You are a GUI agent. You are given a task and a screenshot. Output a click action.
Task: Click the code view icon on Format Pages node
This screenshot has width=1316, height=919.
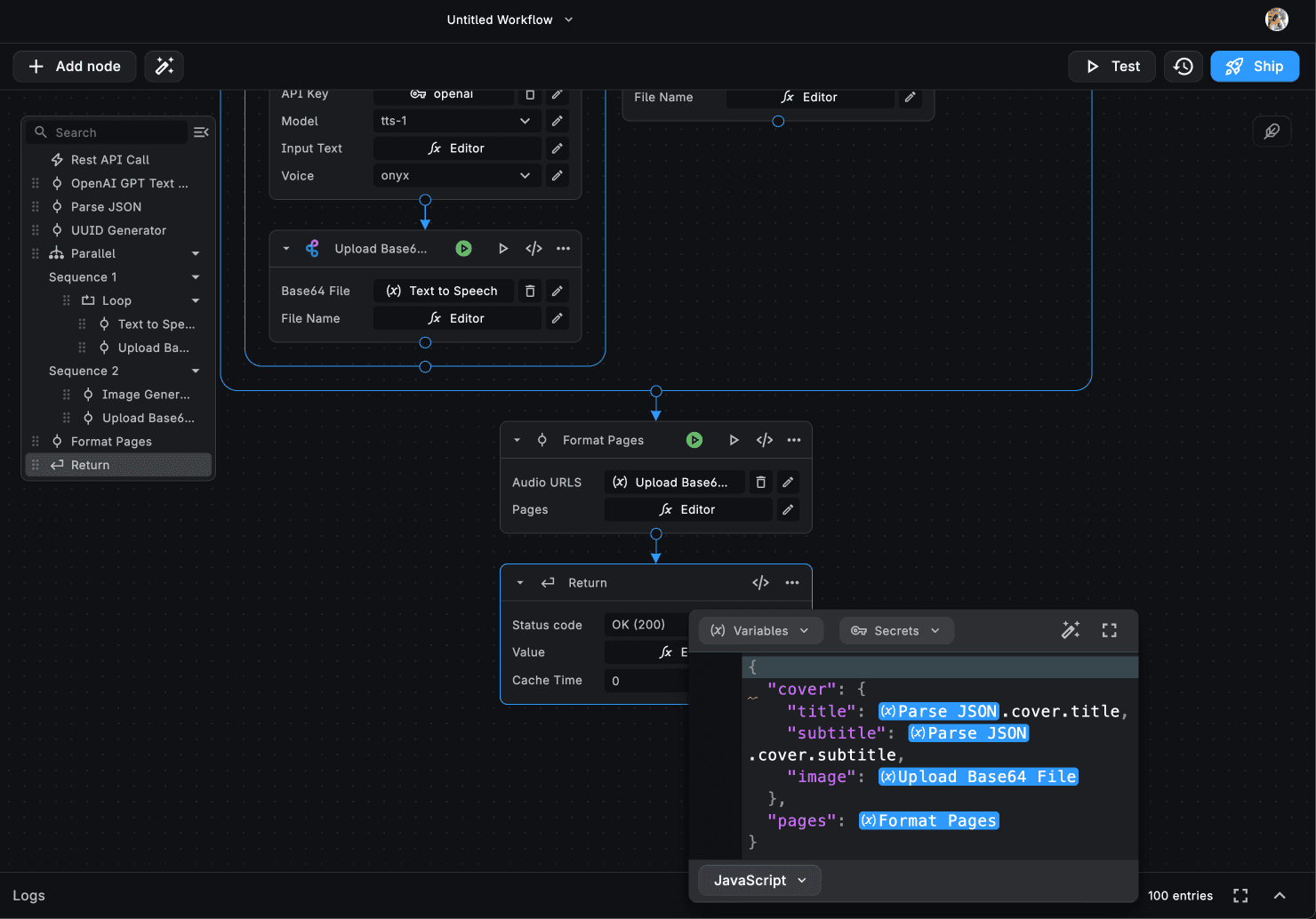764,440
